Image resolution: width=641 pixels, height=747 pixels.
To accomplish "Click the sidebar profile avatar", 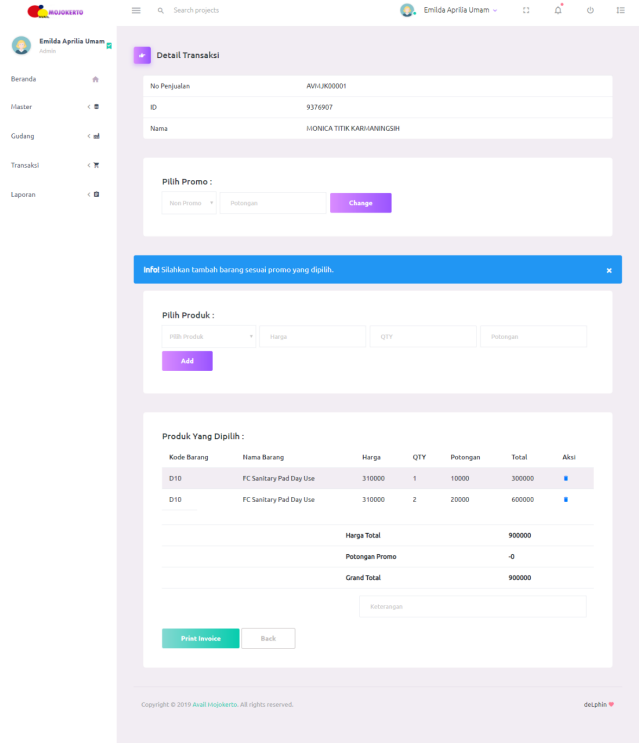I will [x=21, y=45].
